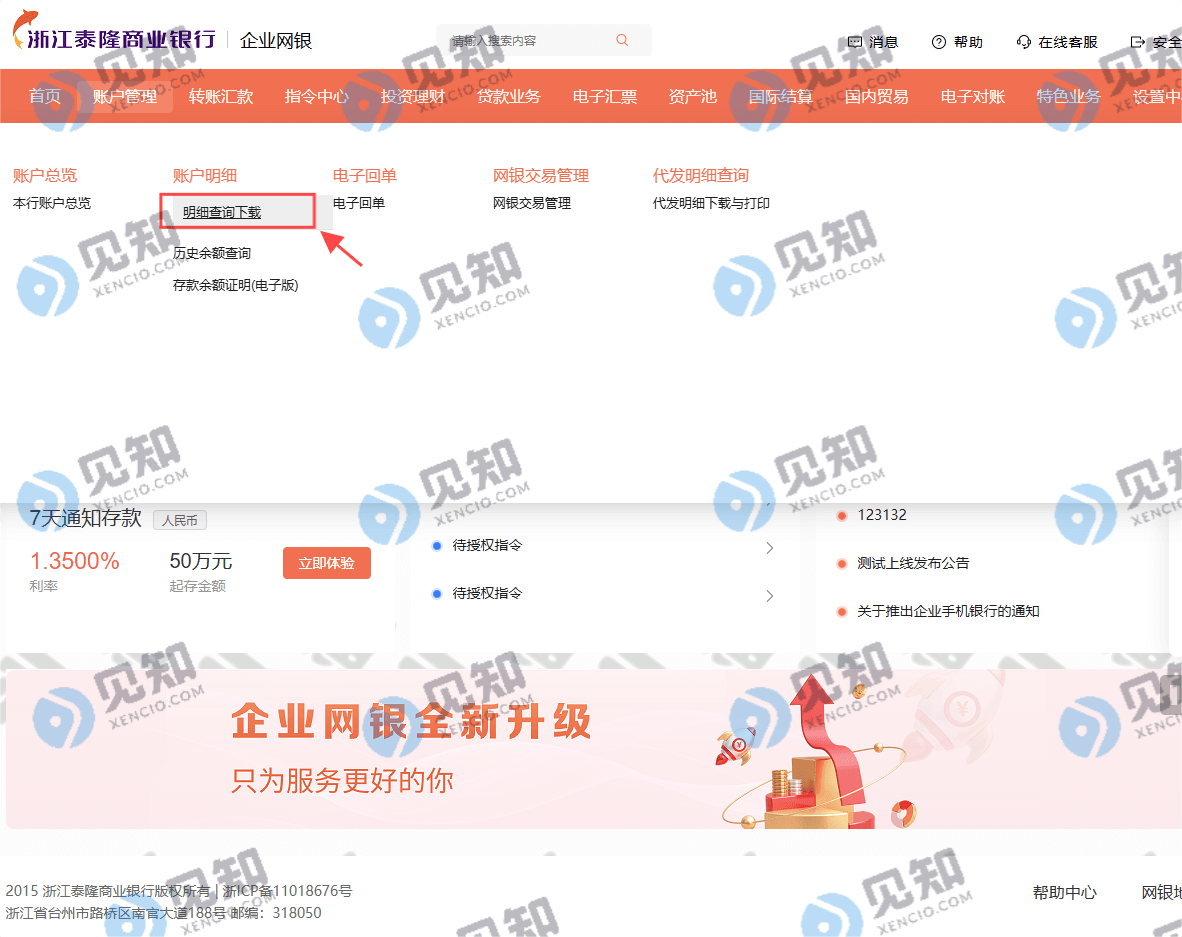
Task: Open 代发明细下载与打印 link
Action: coord(711,204)
